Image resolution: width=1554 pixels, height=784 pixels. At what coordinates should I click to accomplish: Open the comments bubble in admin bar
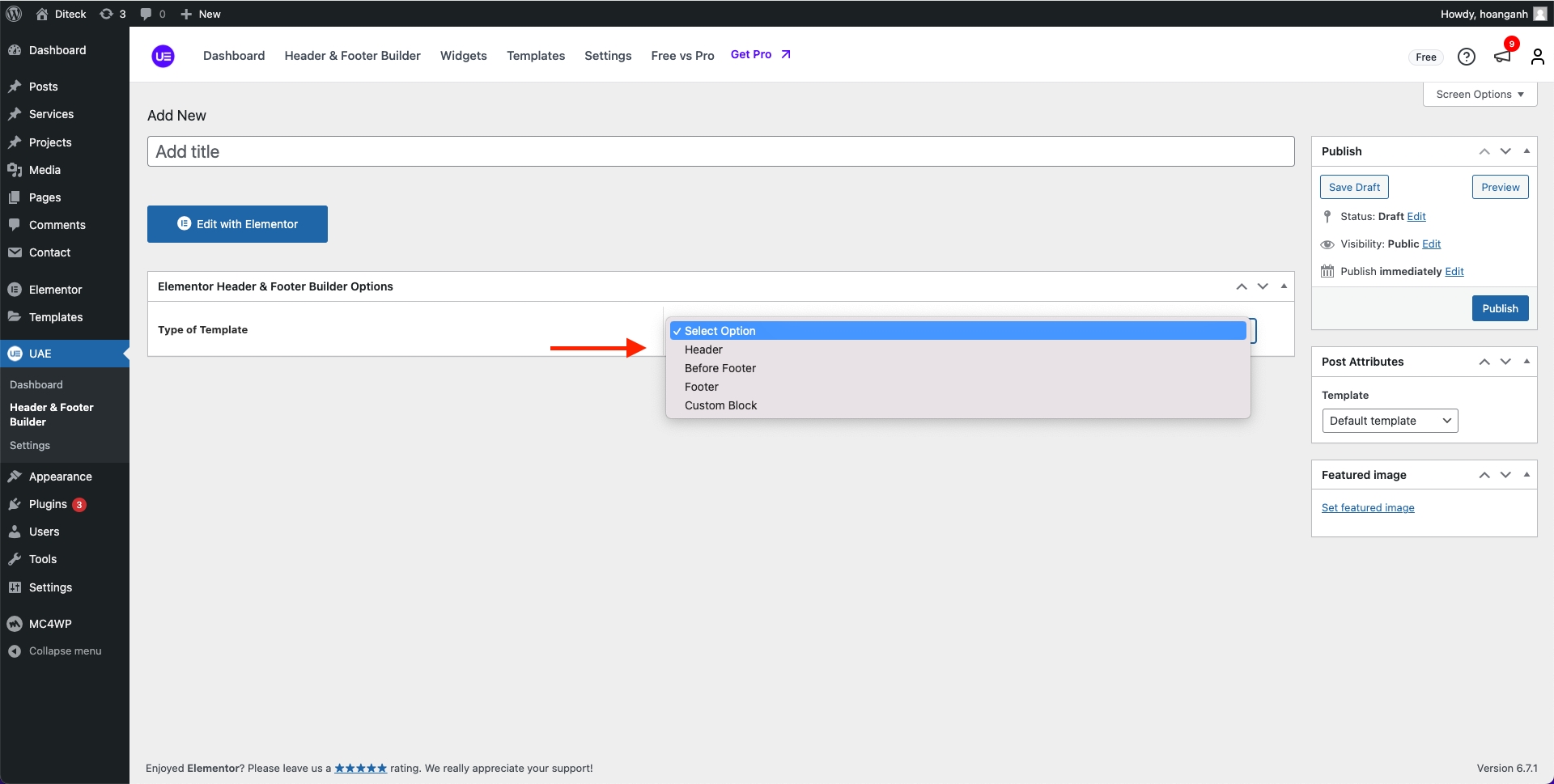click(x=152, y=14)
